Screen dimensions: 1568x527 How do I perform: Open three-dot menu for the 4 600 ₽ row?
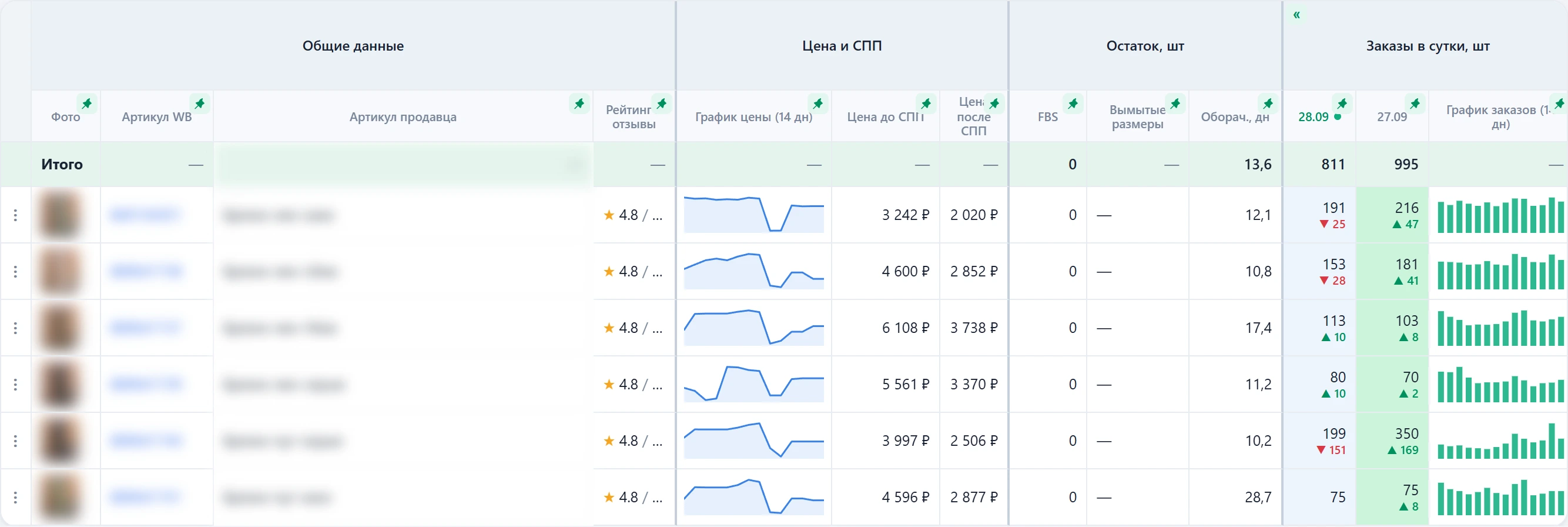point(15,272)
